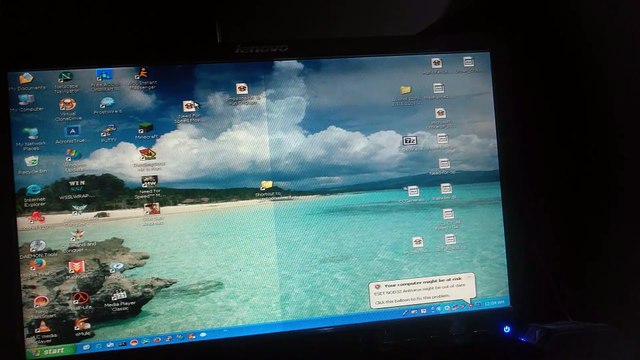Open My Computer on the desktop

tap(26, 103)
